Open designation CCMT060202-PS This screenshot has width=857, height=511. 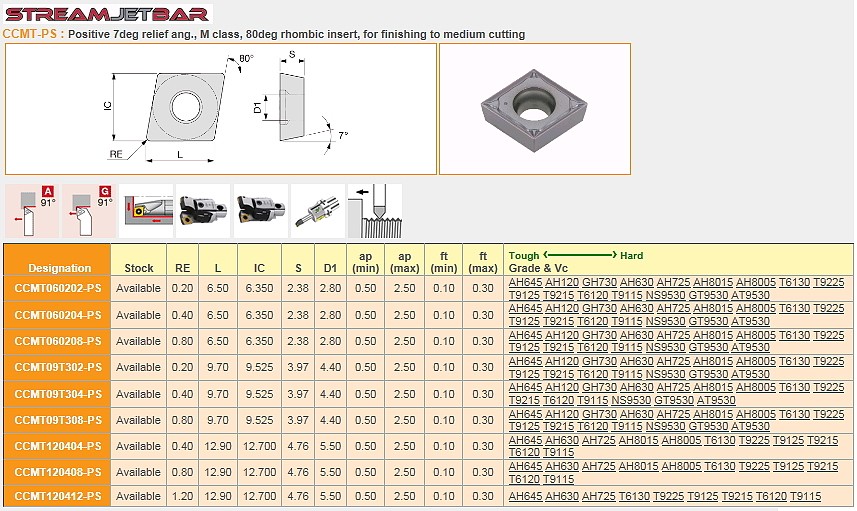pyautogui.click(x=58, y=288)
